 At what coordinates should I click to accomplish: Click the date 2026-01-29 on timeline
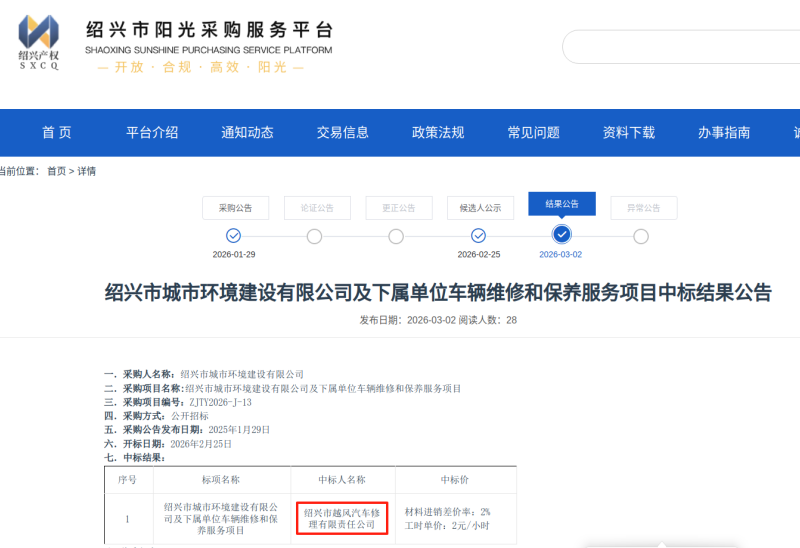click(234, 255)
